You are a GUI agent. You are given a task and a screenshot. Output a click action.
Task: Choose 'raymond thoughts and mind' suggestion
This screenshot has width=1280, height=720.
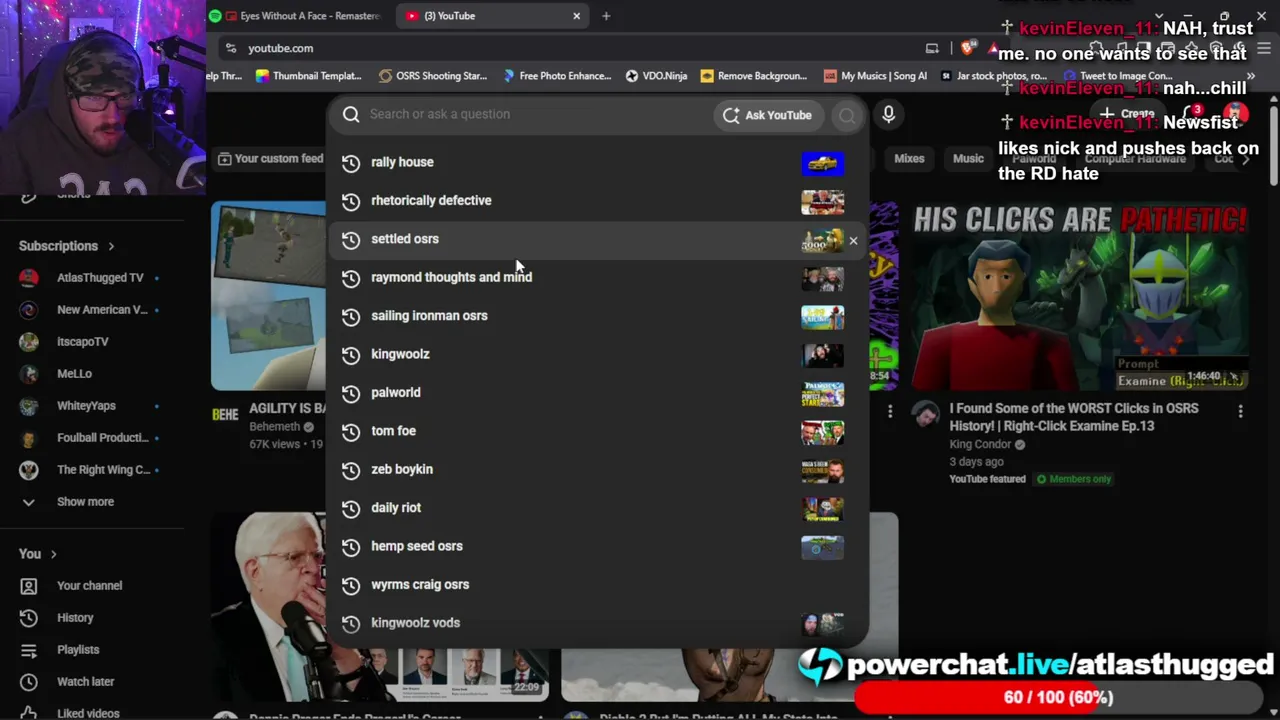point(597,278)
